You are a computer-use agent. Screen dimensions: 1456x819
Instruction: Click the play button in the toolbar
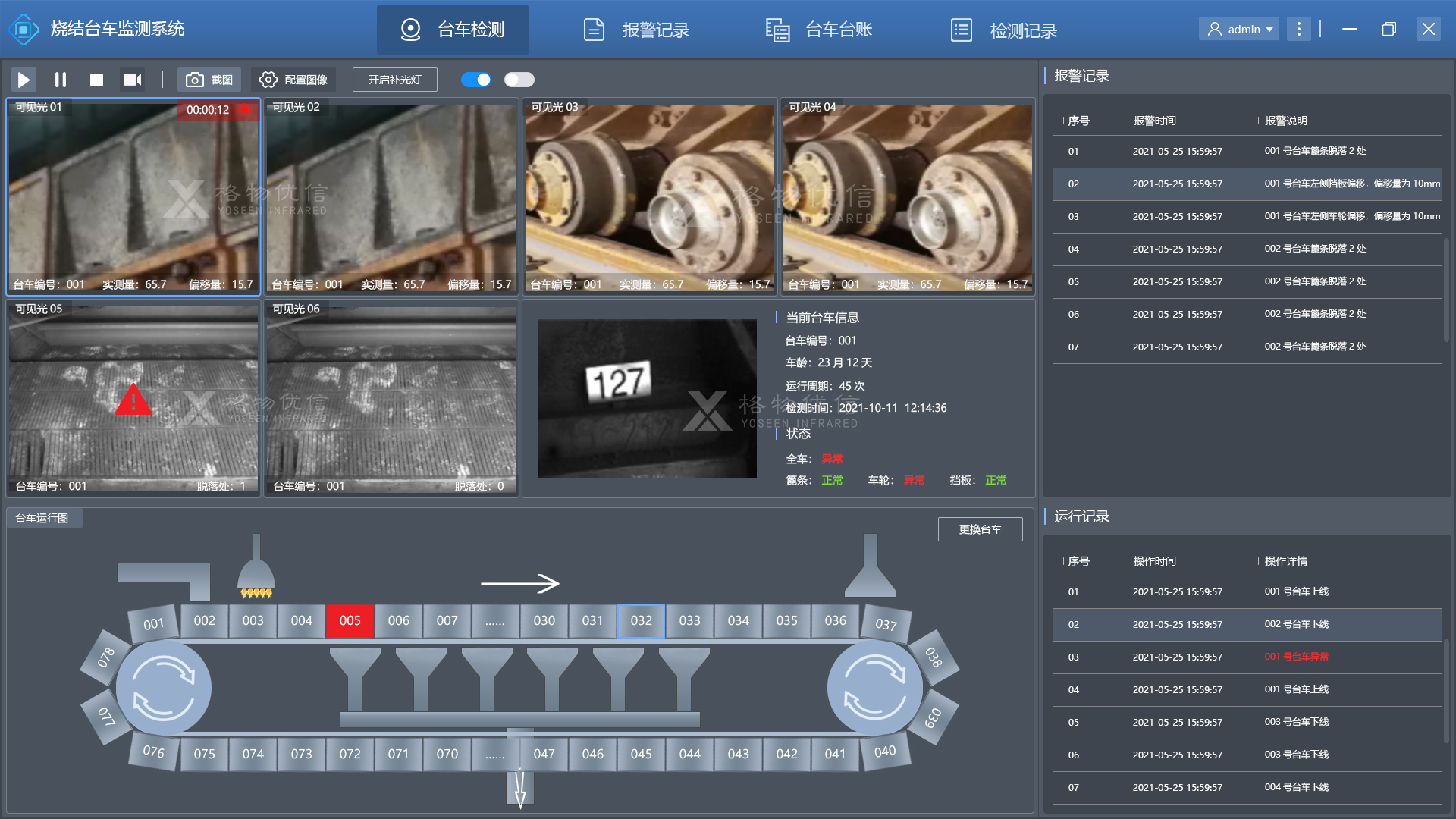click(24, 80)
